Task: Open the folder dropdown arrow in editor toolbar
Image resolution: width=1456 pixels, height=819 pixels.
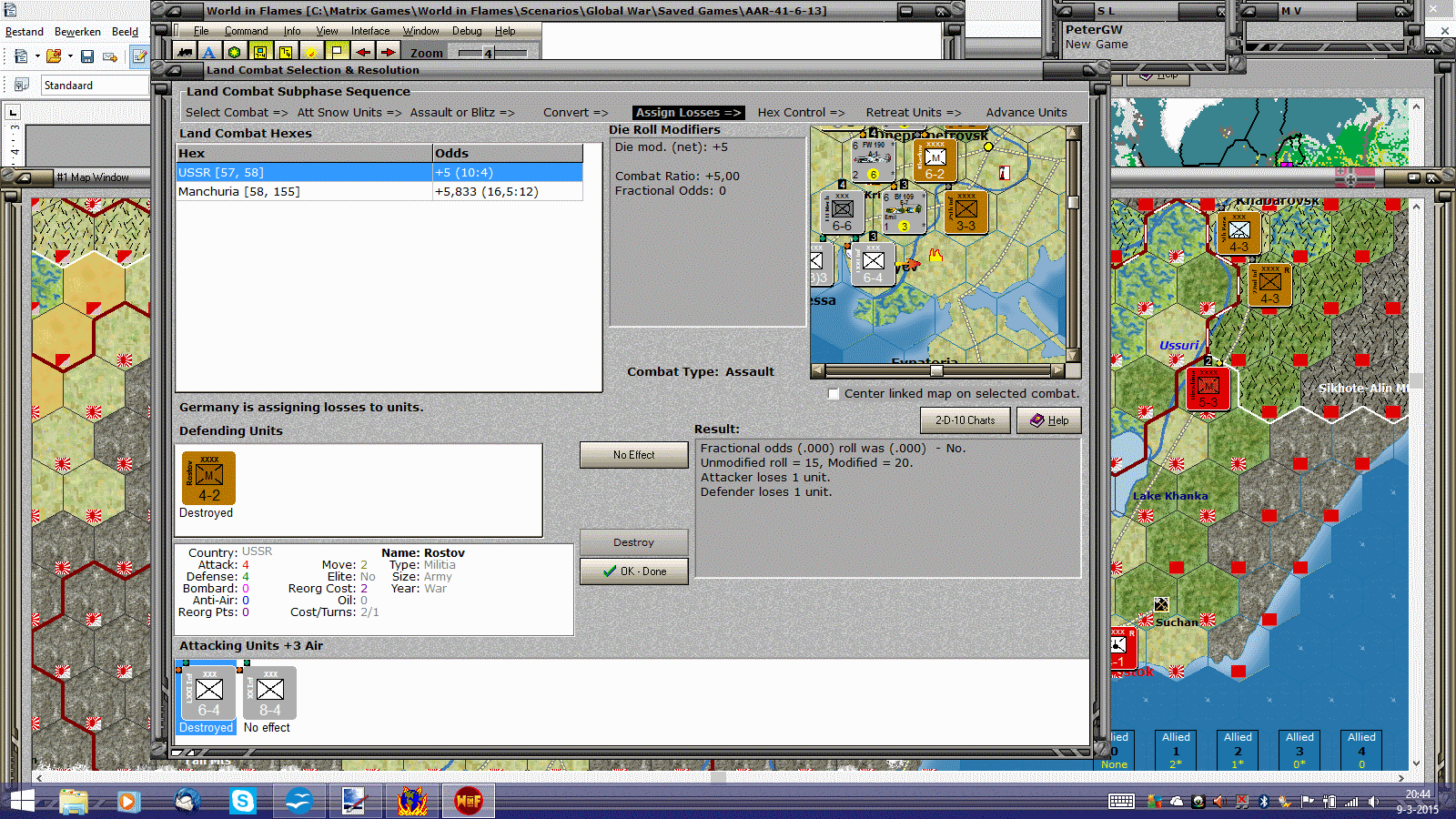Action: pyautogui.click(x=70, y=56)
